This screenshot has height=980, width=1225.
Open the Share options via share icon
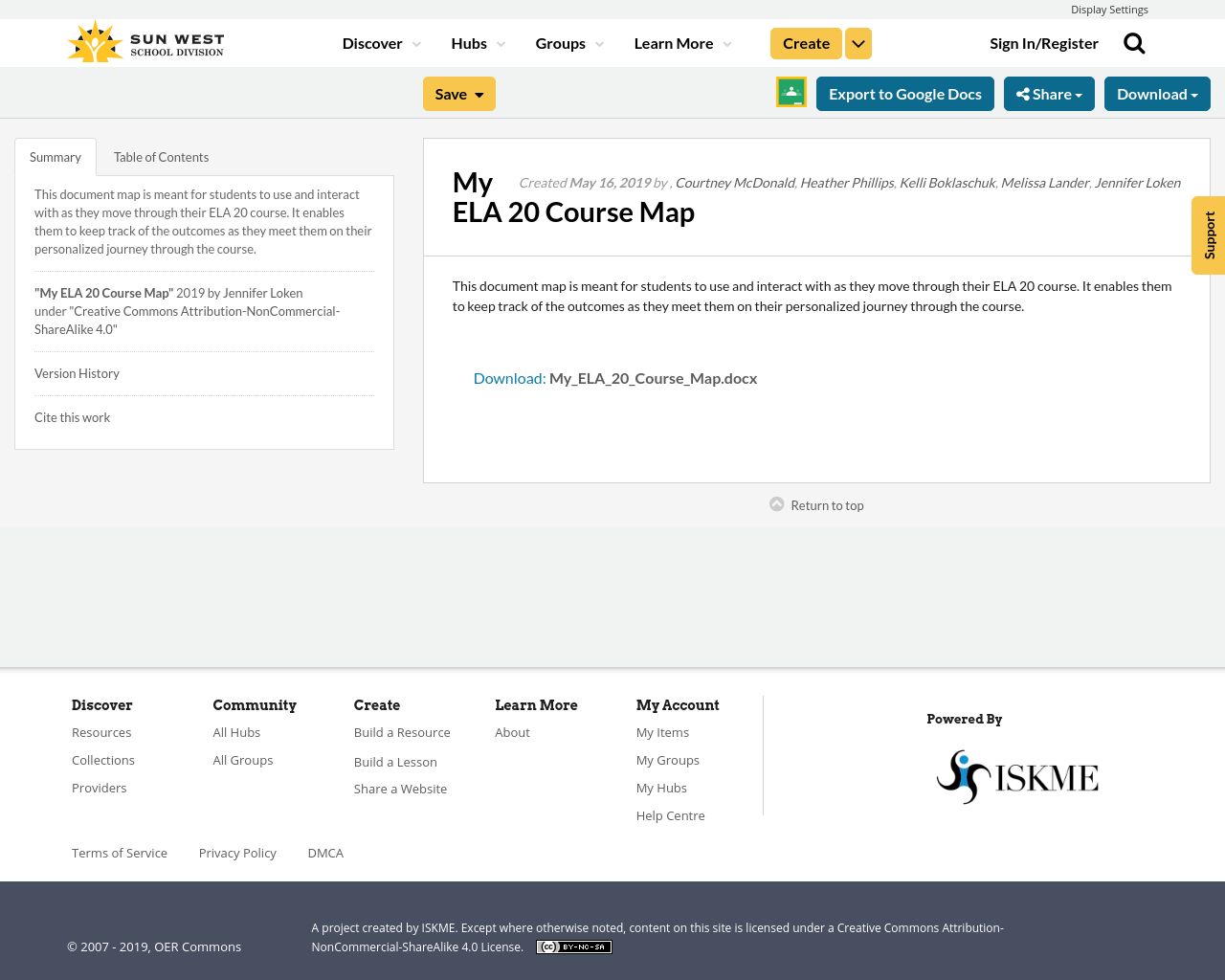pos(1048,93)
